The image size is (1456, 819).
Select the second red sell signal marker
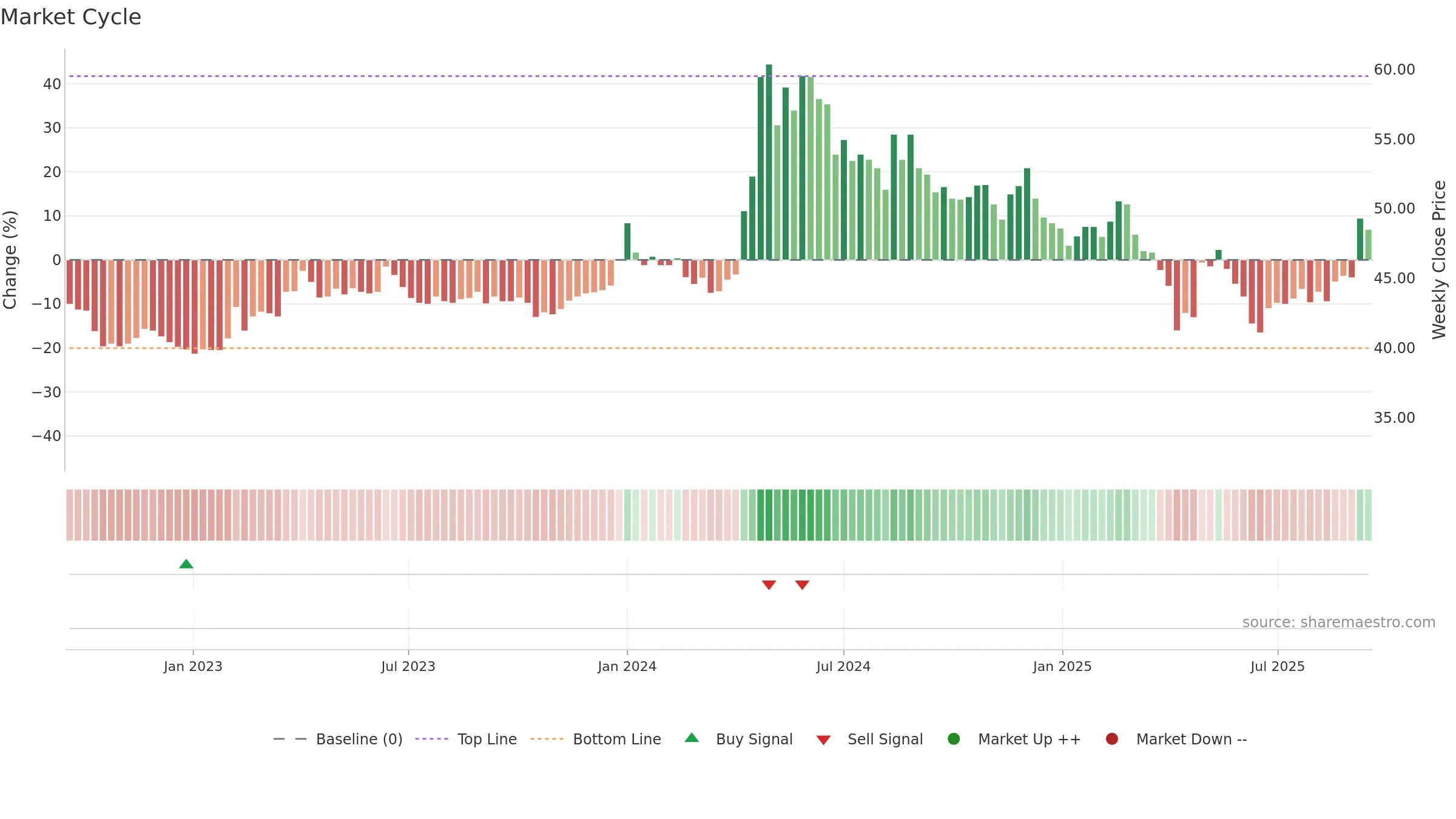802,585
